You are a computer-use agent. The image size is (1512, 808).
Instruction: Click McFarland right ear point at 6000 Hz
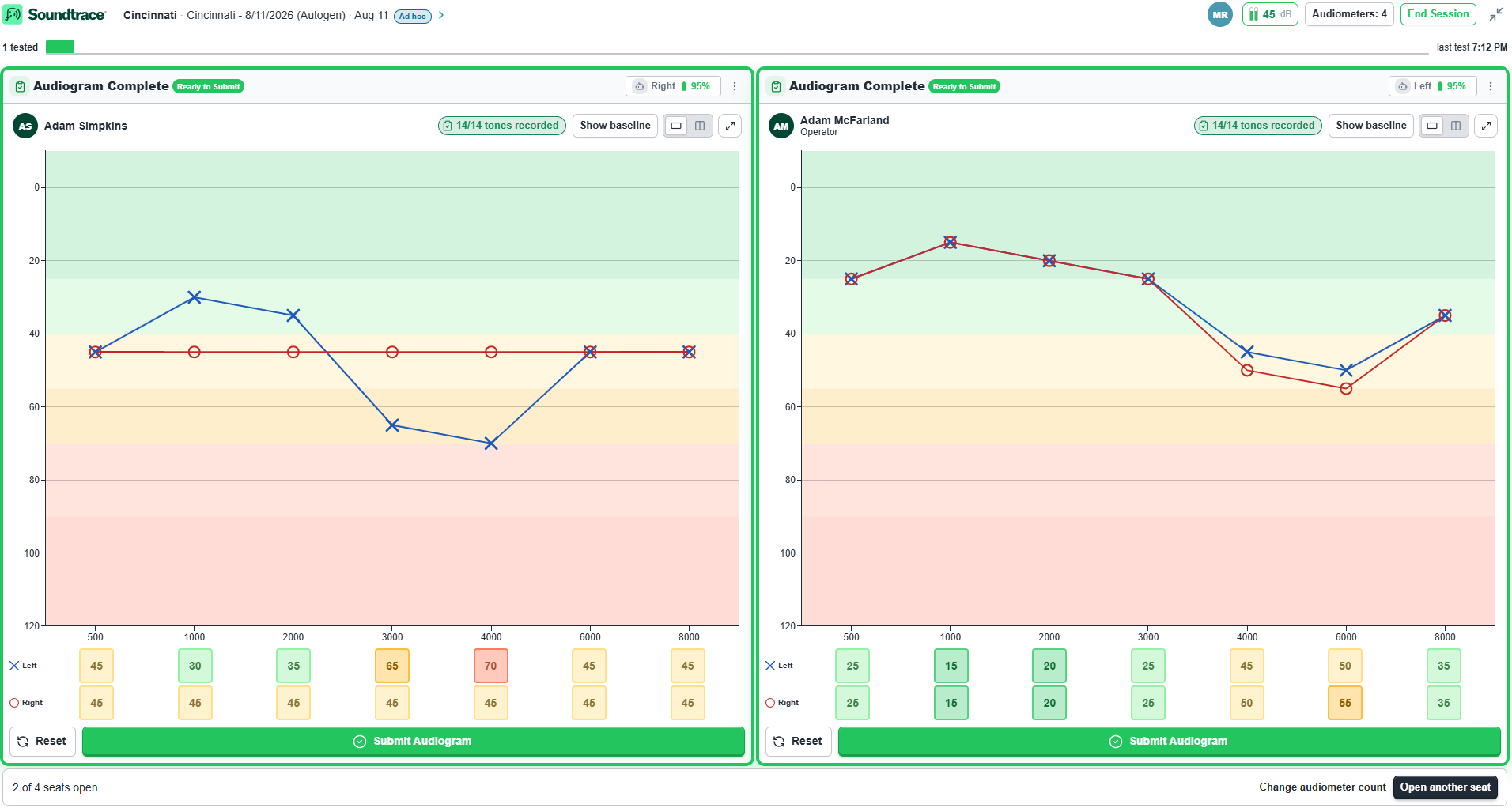(1346, 388)
